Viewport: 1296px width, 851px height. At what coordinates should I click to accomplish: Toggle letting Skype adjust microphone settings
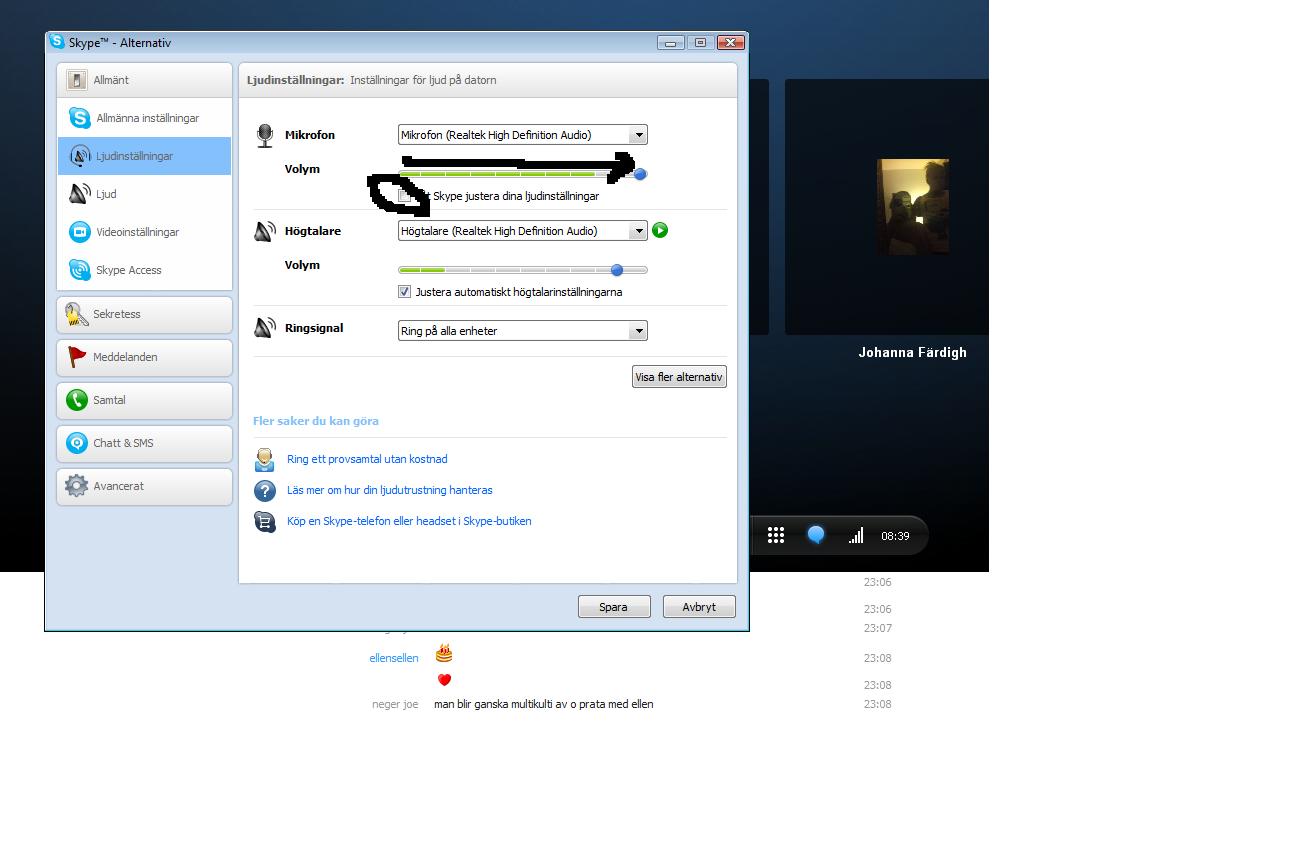[405, 196]
